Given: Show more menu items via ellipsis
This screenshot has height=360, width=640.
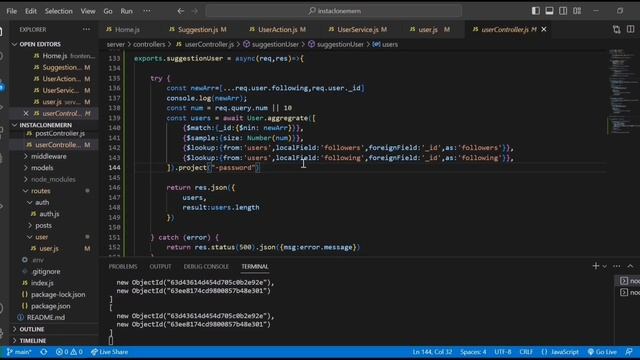Looking at the screenshot, I should pos(147,11).
